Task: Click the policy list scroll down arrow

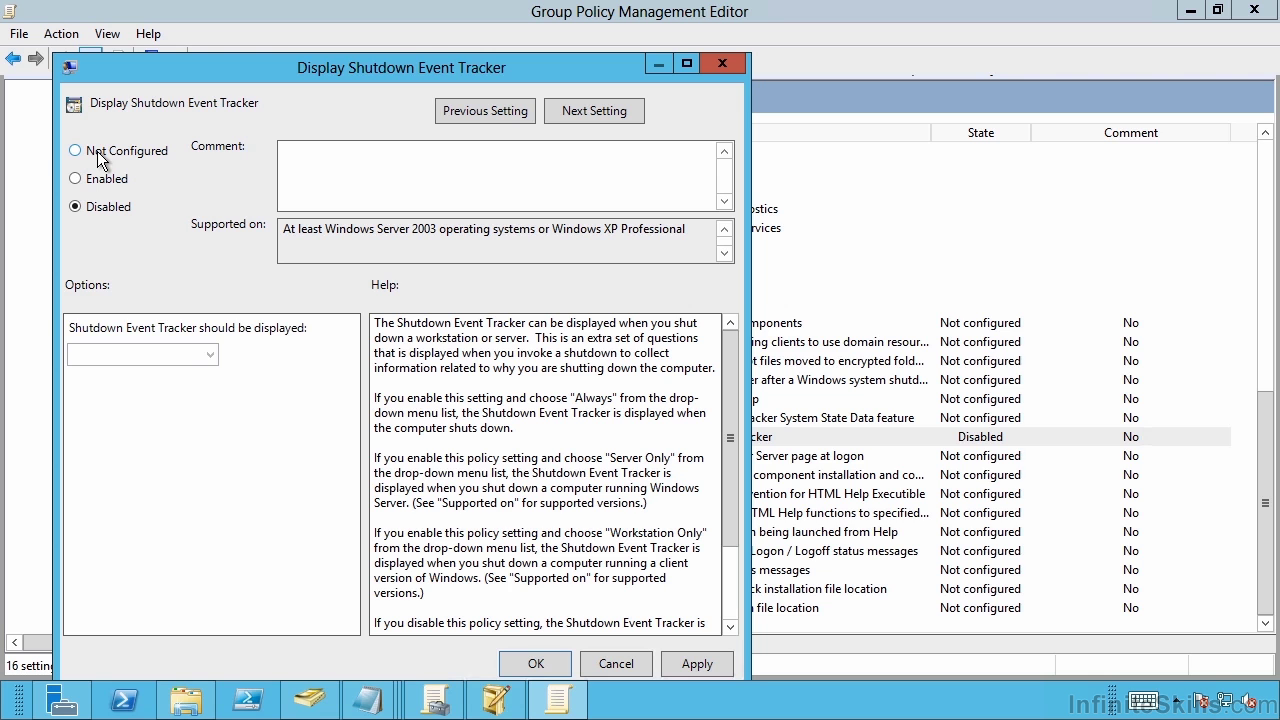Action: tap(1265, 623)
